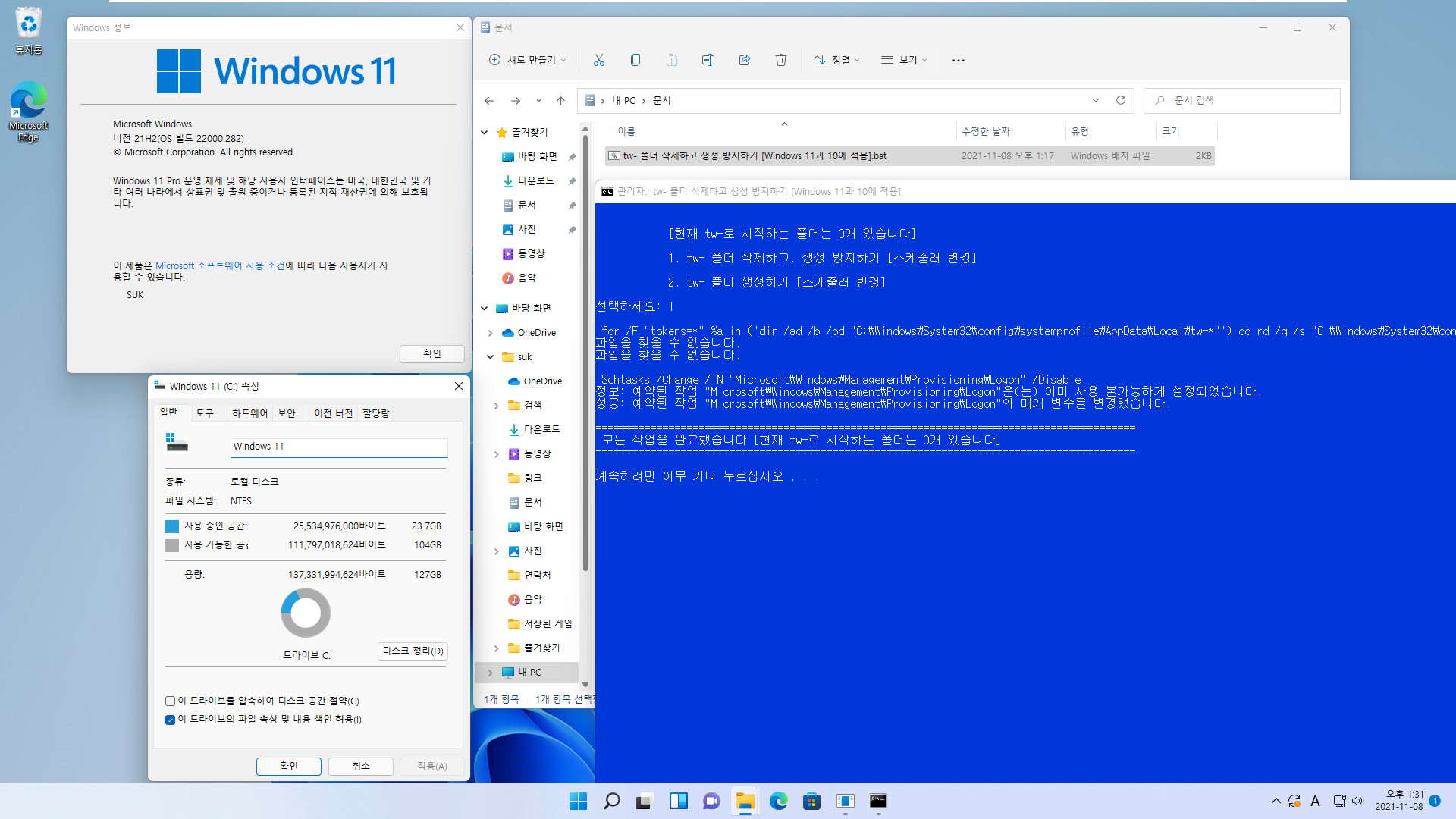1456x819 pixels.
Task: Collapse the 즐겨찾기 quick access group
Action: click(x=485, y=132)
